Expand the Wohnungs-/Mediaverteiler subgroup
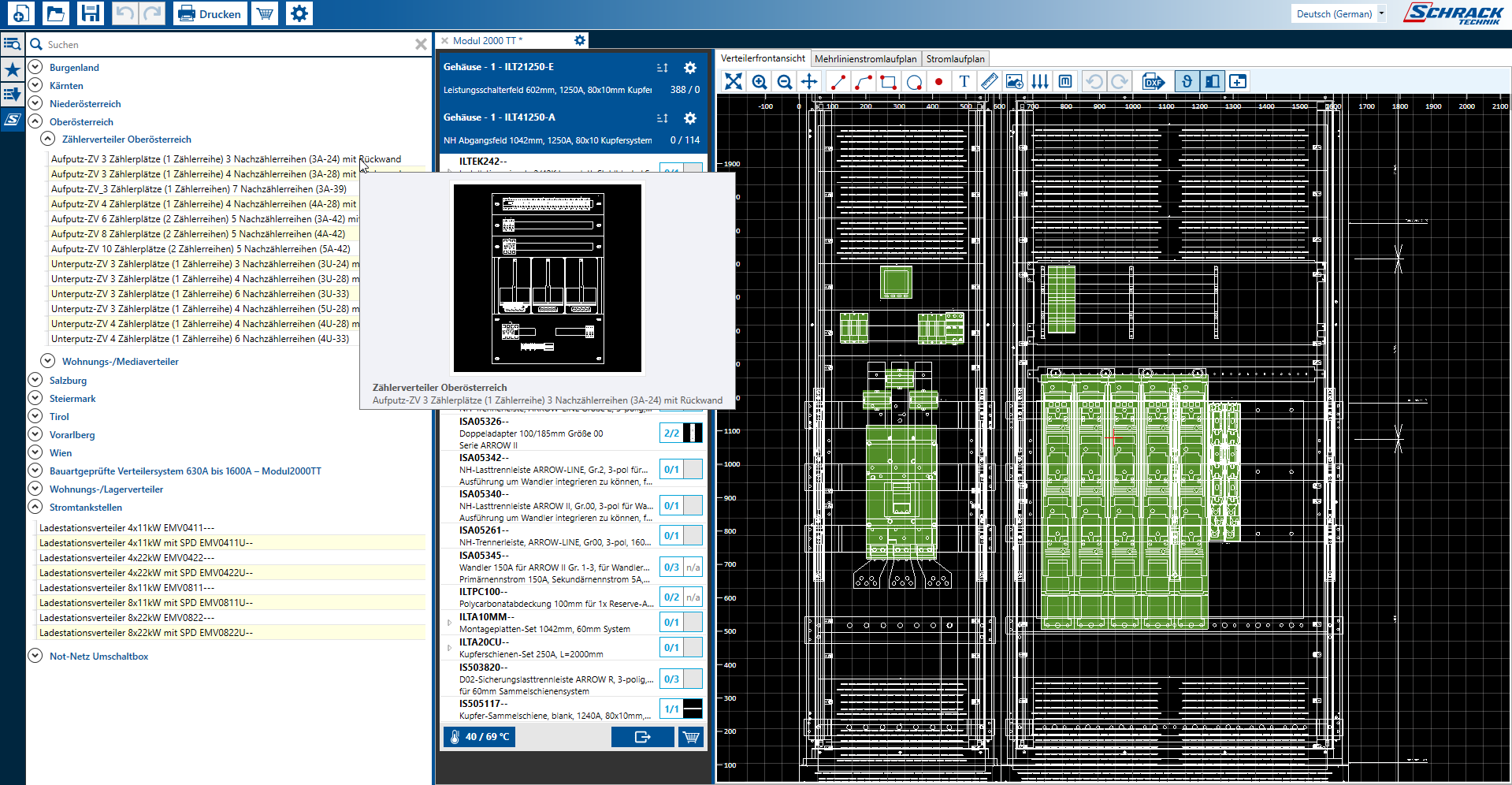The height and width of the screenshot is (785, 1512). [x=48, y=361]
